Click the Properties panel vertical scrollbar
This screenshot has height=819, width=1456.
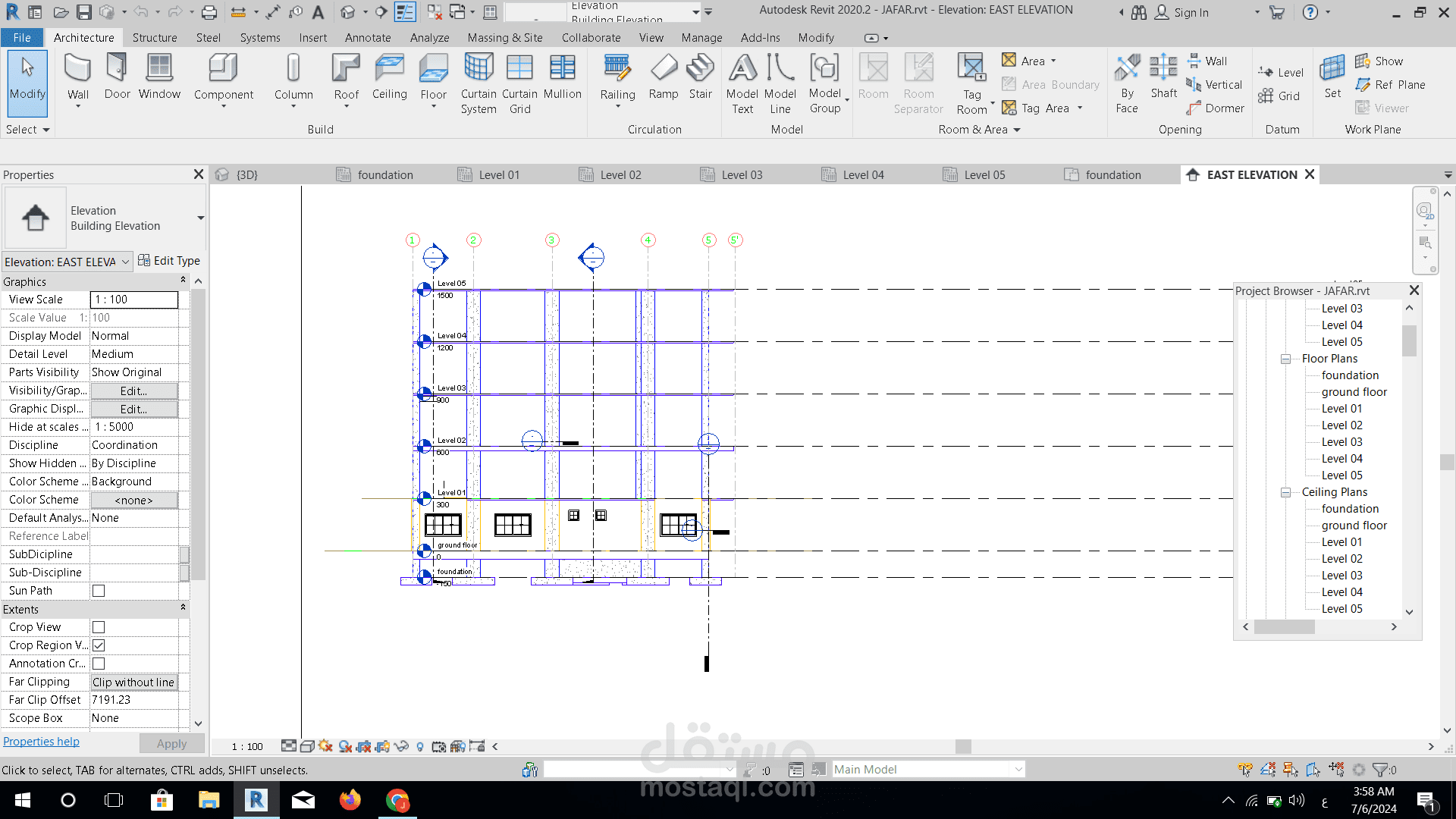click(x=198, y=434)
